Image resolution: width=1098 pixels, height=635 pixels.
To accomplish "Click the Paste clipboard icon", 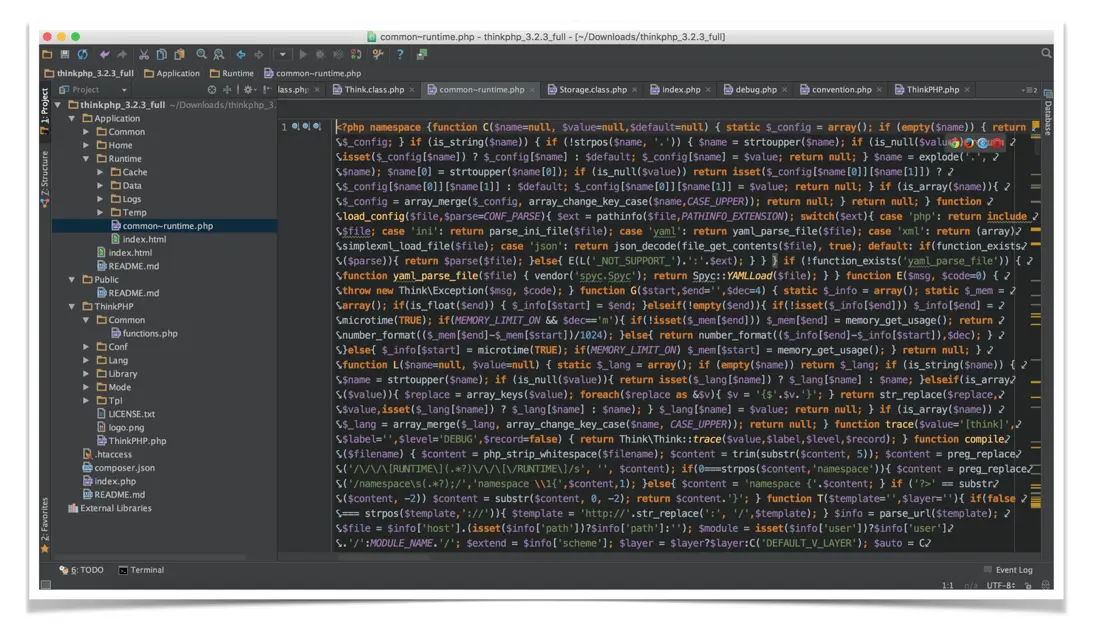I will click(x=179, y=55).
